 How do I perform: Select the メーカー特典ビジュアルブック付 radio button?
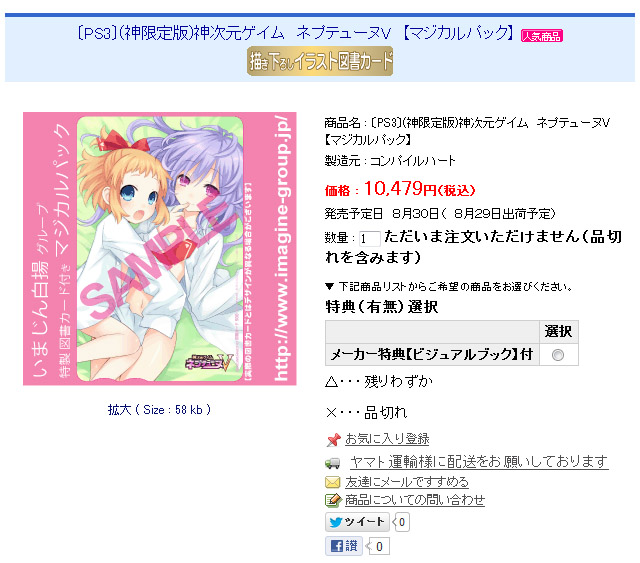pyautogui.click(x=558, y=355)
